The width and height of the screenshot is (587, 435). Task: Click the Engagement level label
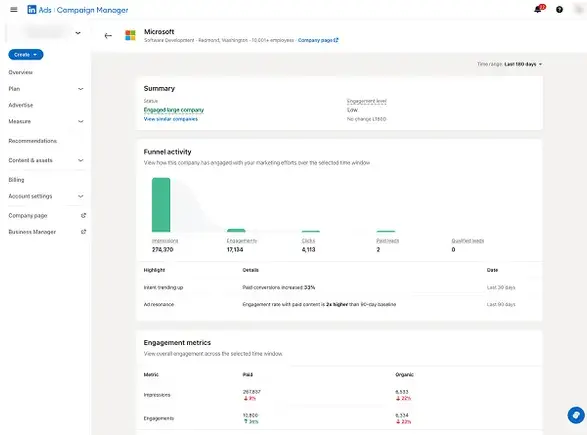click(367, 101)
